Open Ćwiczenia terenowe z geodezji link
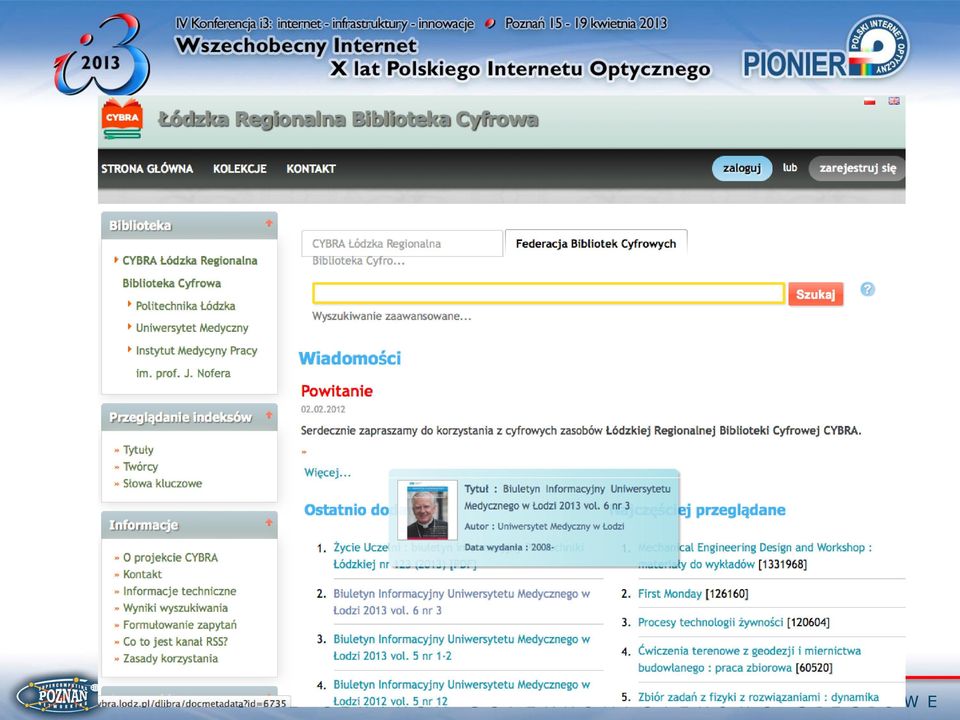Viewport: 960px width, 720px height. (749, 659)
